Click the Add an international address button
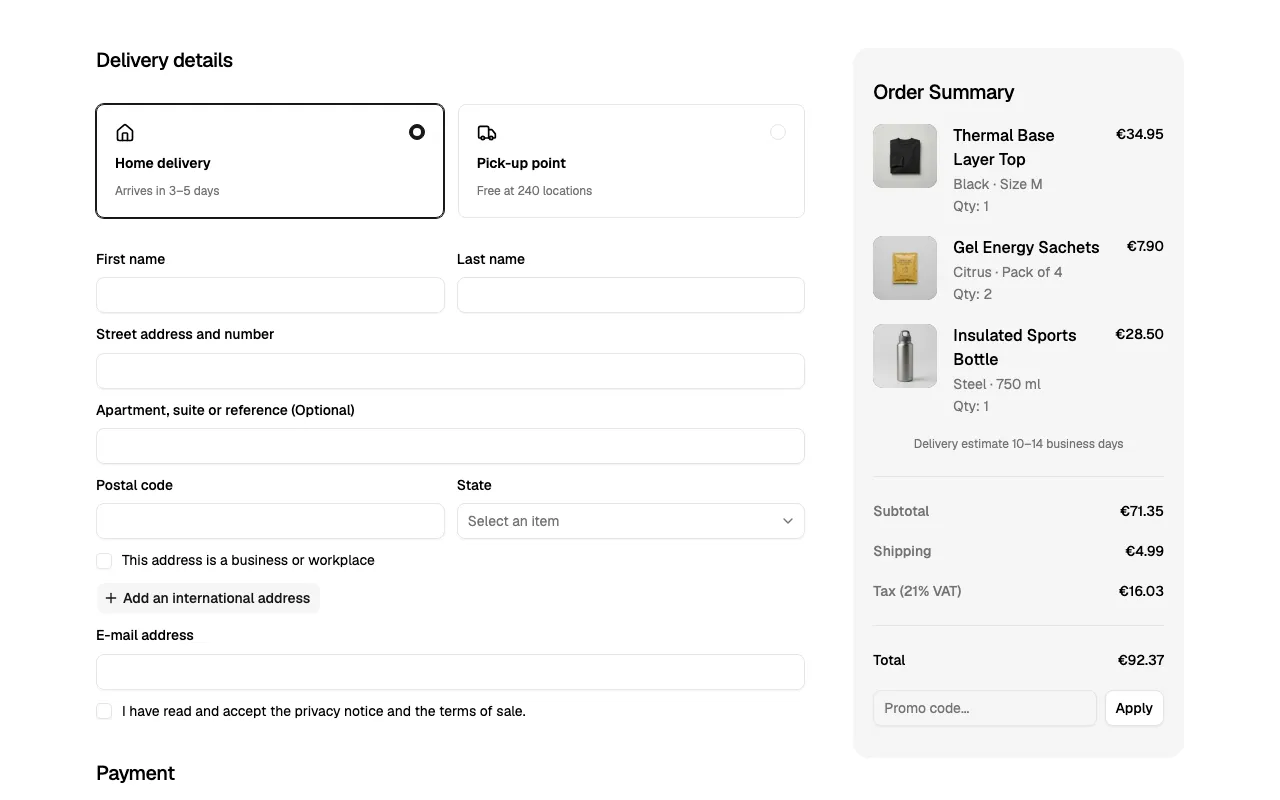The width and height of the screenshot is (1280, 800). pyautogui.click(x=208, y=598)
